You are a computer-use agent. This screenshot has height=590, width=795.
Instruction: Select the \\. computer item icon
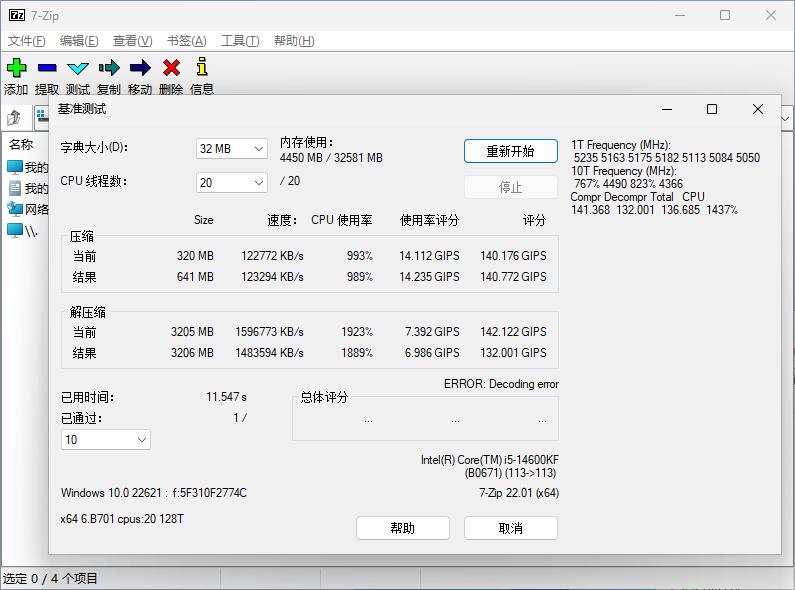click(x=15, y=230)
